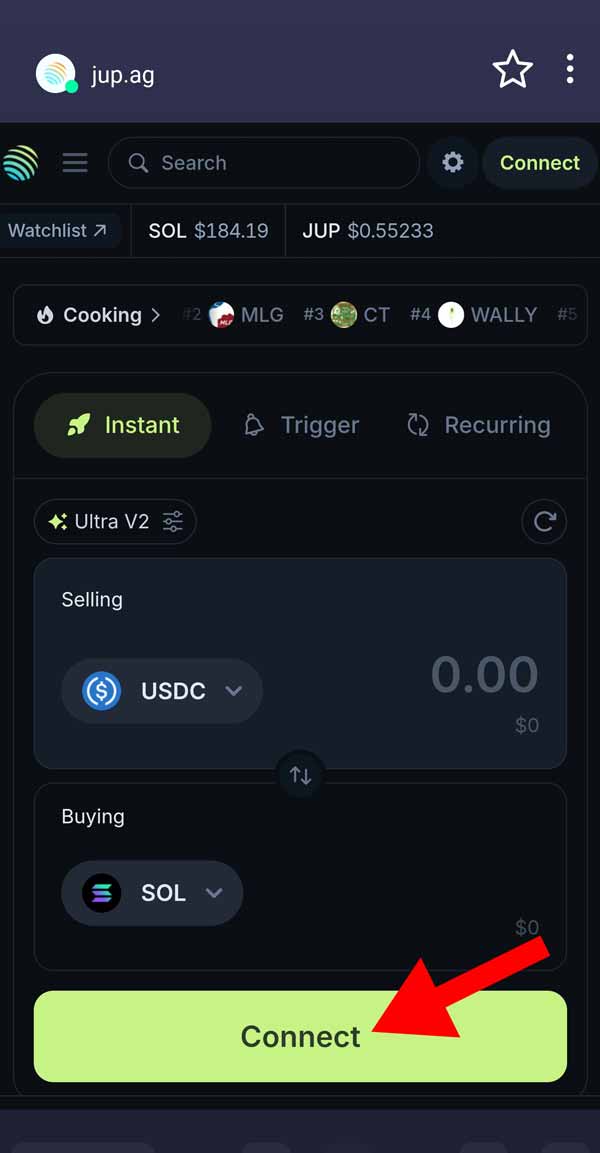Select the CT trending token
Image resolution: width=600 pixels, height=1153 pixels.
(x=361, y=315)
